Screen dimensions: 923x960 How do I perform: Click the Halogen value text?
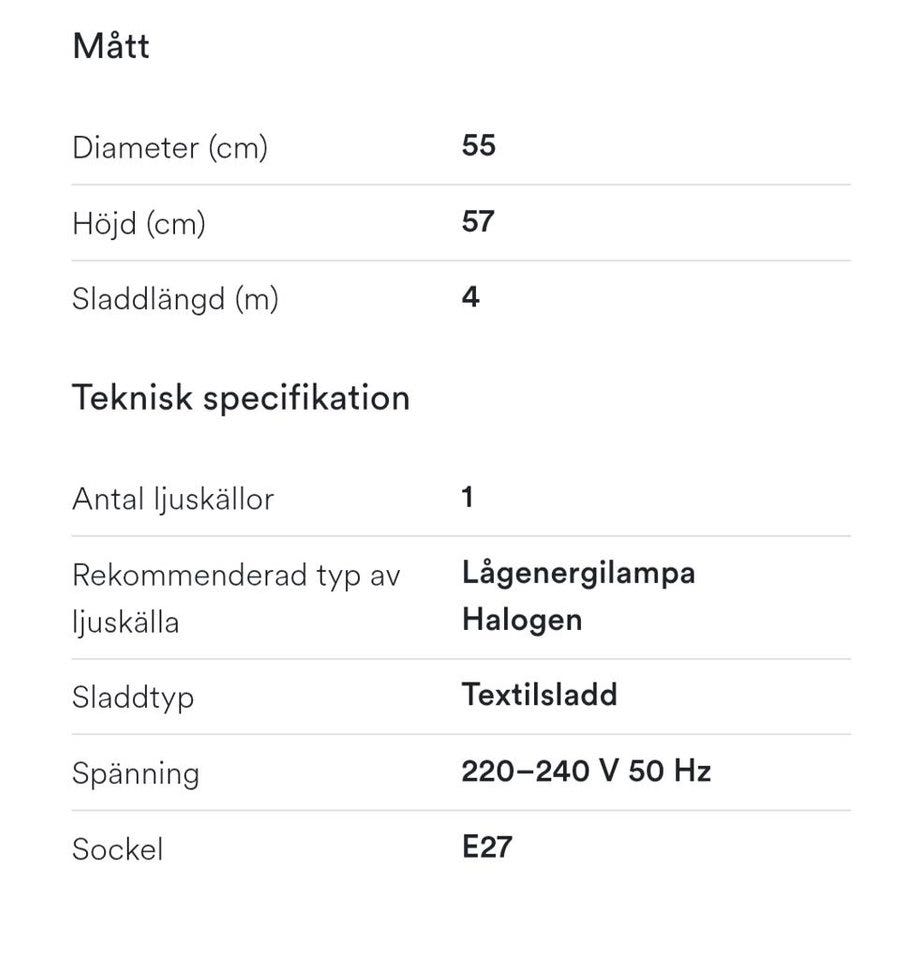522,620
